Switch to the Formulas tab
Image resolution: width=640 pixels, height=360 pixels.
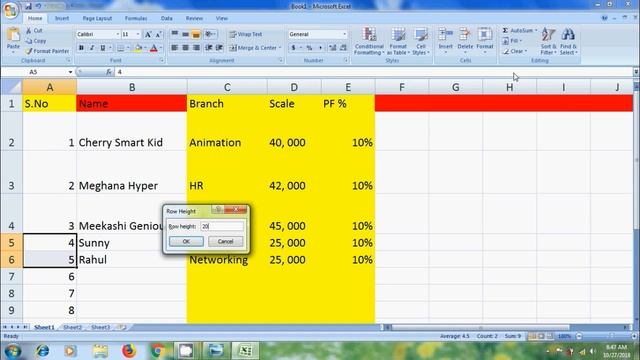click(136, 18)
